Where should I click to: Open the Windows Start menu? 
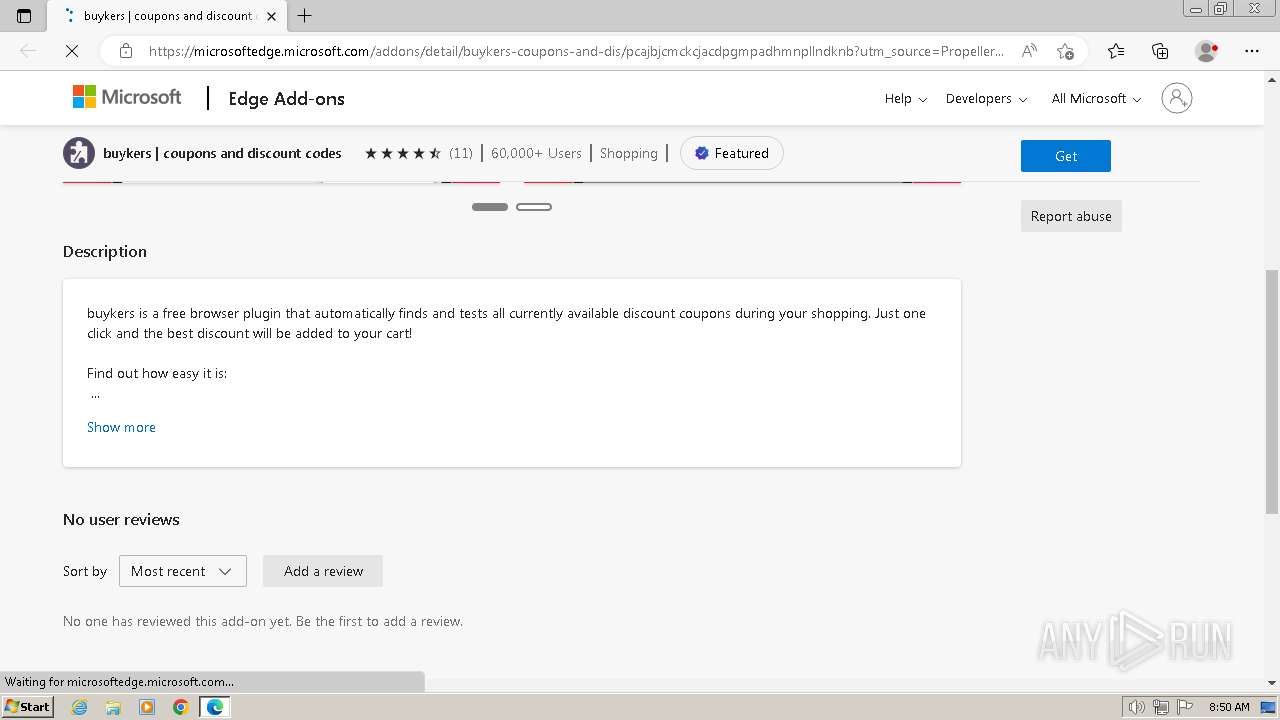(x=28, y=707)
